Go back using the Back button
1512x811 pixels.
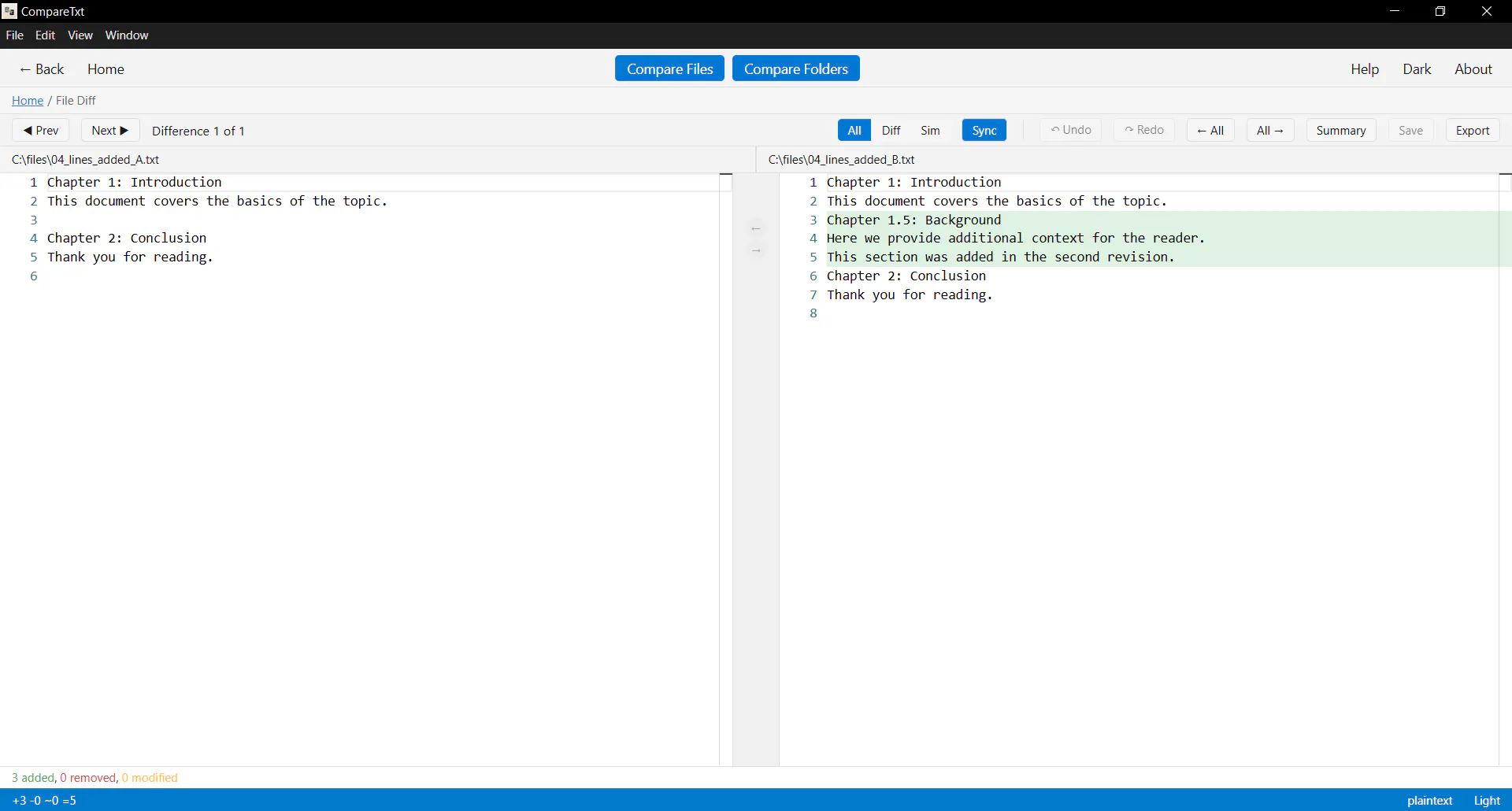click(42, 69)
